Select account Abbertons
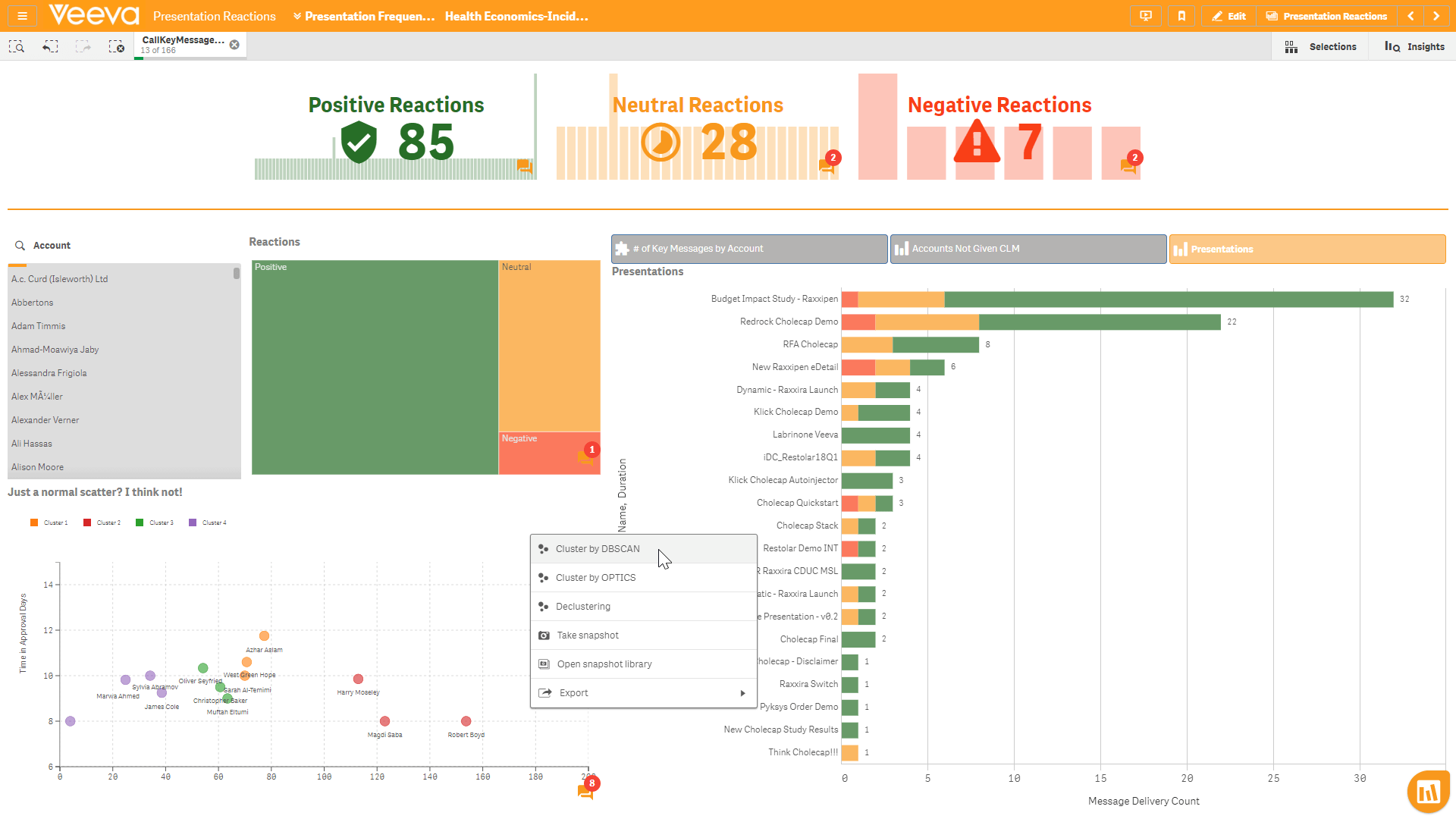The height and width of the screenshot is (819, 1456). [121, 303]
